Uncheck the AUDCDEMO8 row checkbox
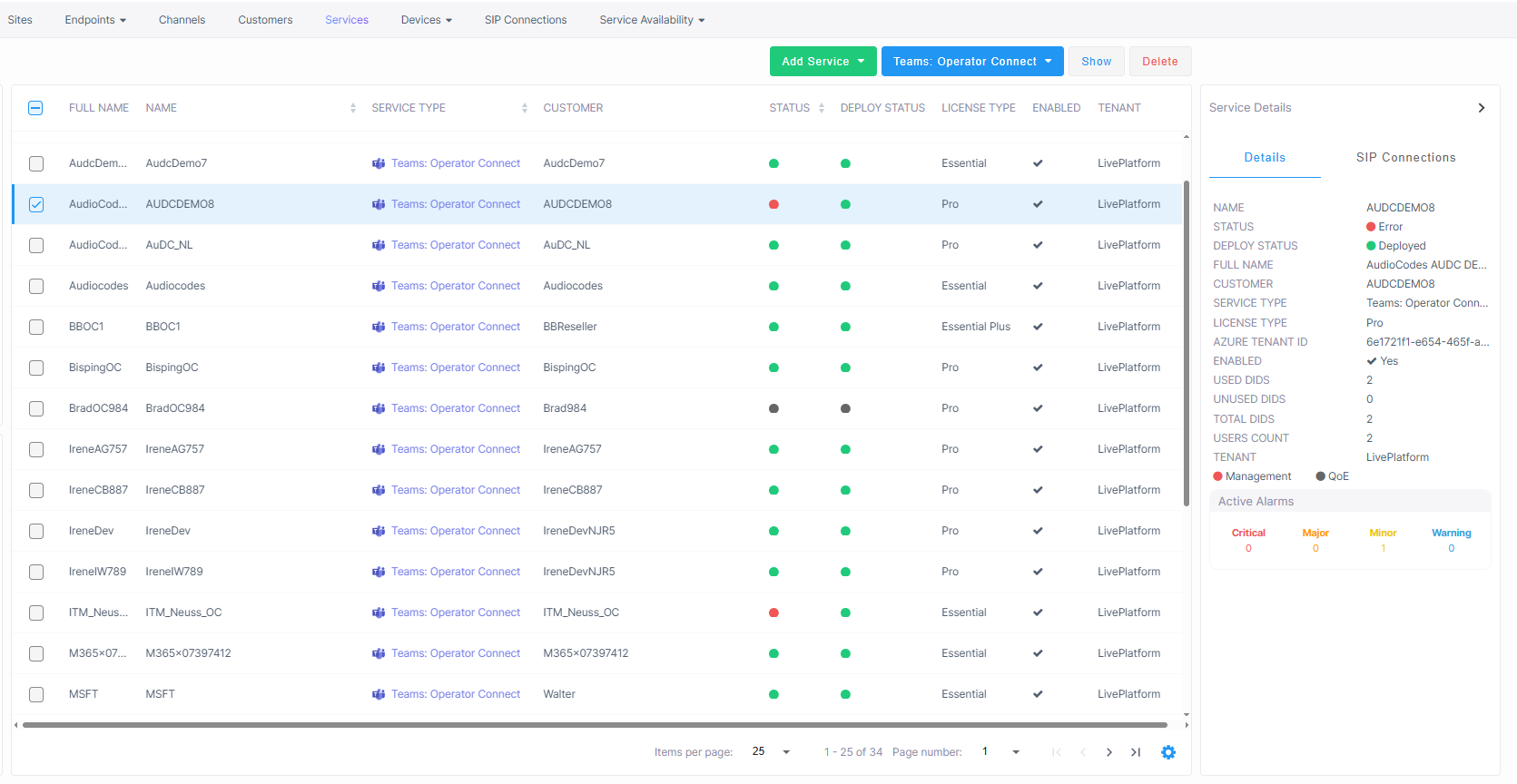This screenshot has width=1517, height=784. tap(36, 204)
